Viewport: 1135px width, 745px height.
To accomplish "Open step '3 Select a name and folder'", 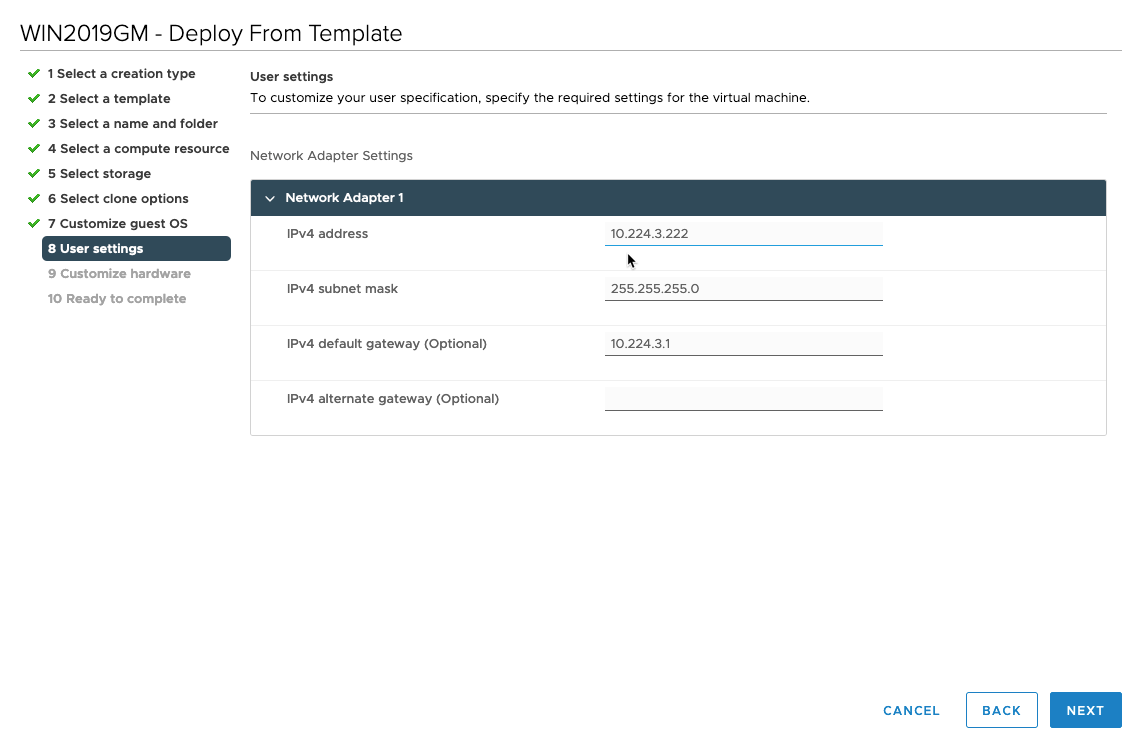I will (x=133, y=123).
